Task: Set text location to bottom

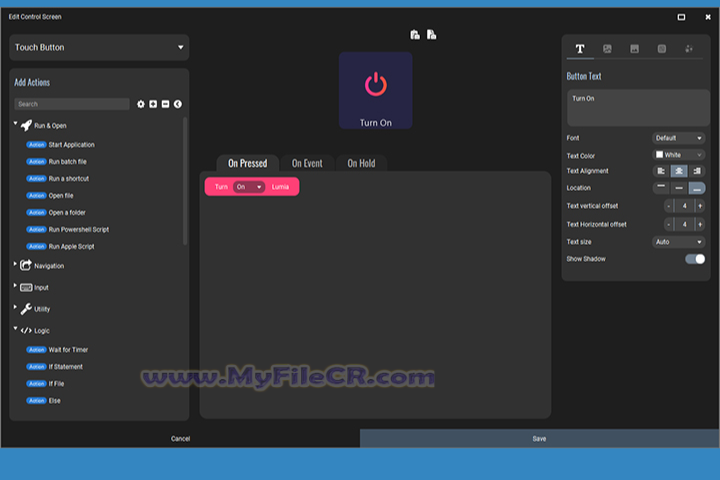Action: pyautogui.click(x=697, y=188)
